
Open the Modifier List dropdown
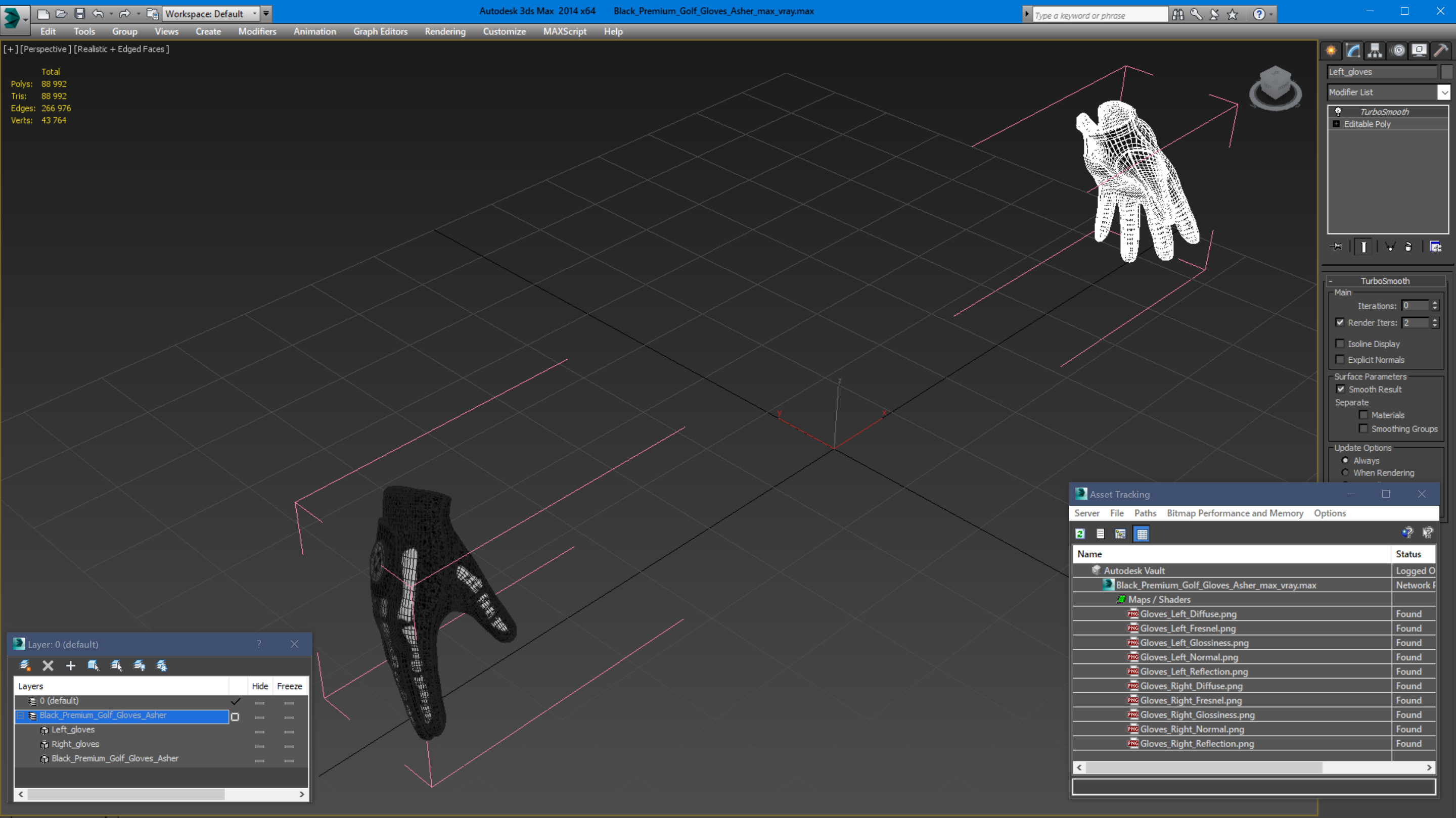point(1444,92)
